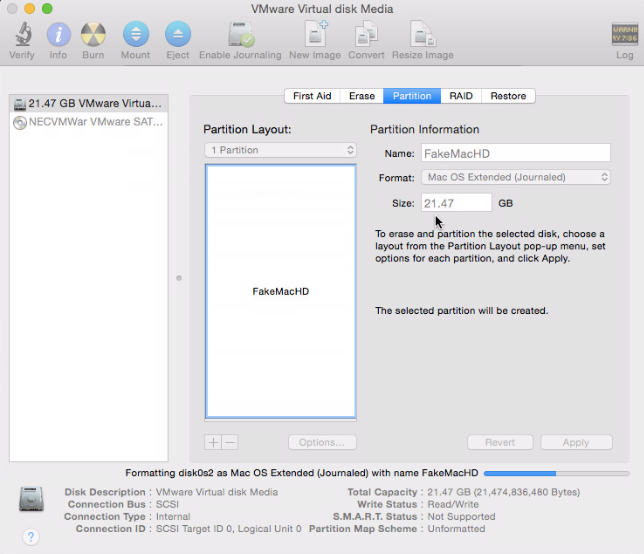644x554 pixels.
Task: Click Partition Map Scheme value Unformatted
Action: point(456,529)
